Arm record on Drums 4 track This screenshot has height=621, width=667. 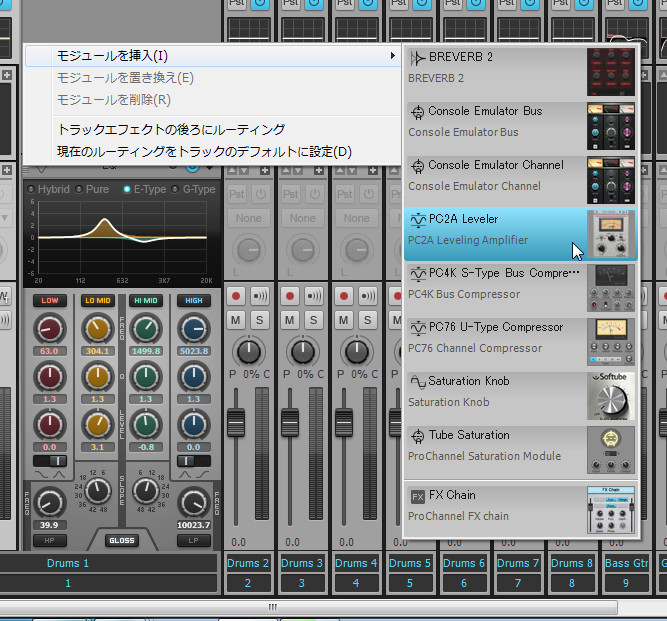click(x=344, y=296)
